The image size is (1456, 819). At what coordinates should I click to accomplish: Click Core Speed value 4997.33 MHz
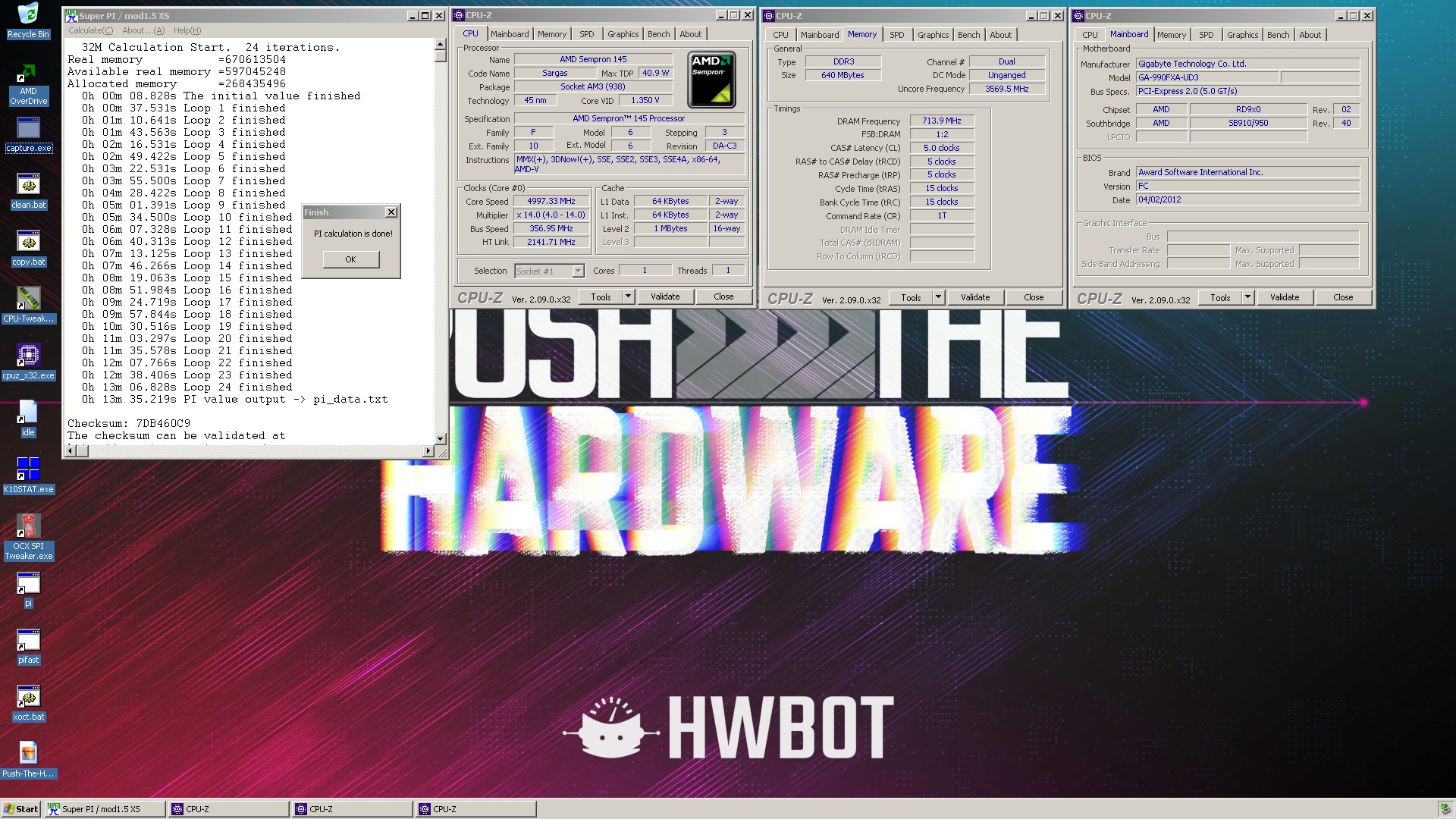pyautogui.click(x=551, y=201)
